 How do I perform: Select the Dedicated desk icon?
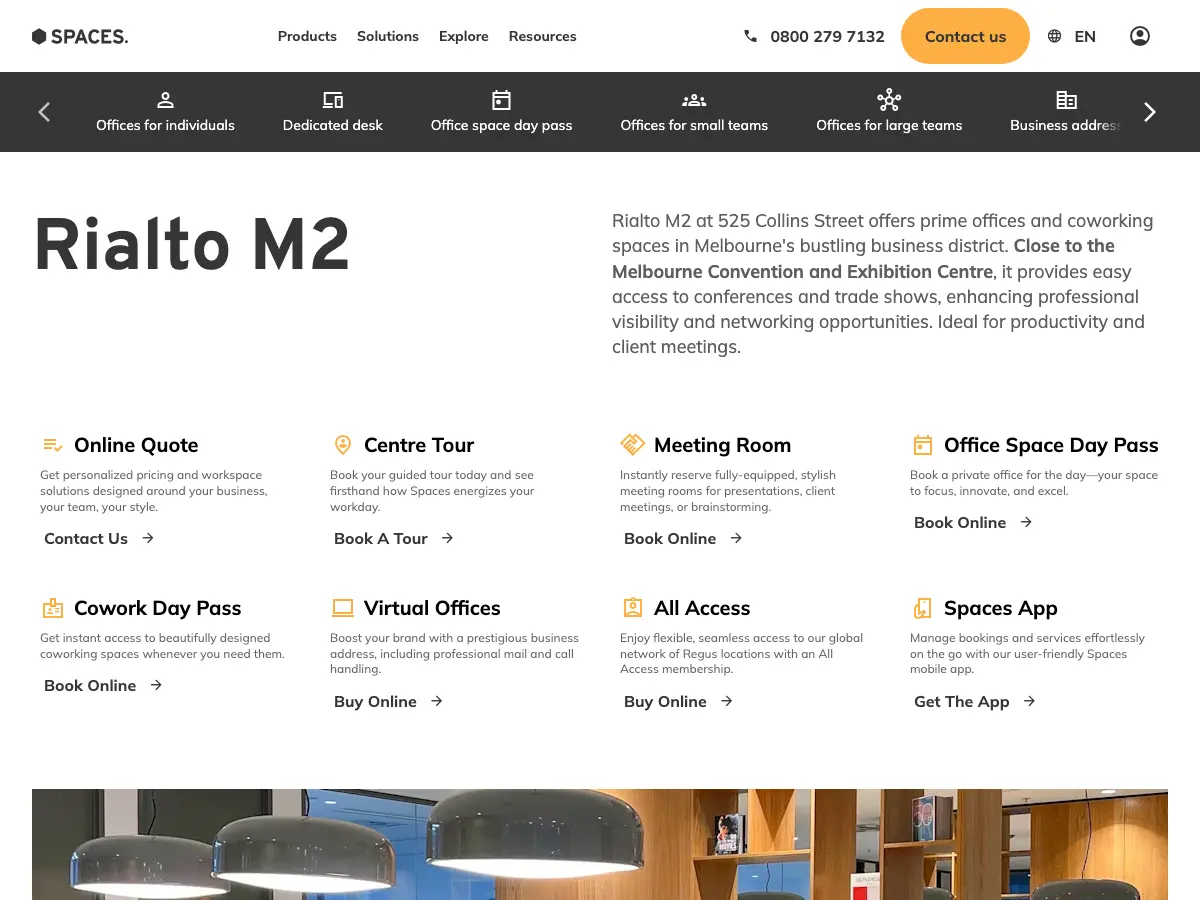coord(333,100)
